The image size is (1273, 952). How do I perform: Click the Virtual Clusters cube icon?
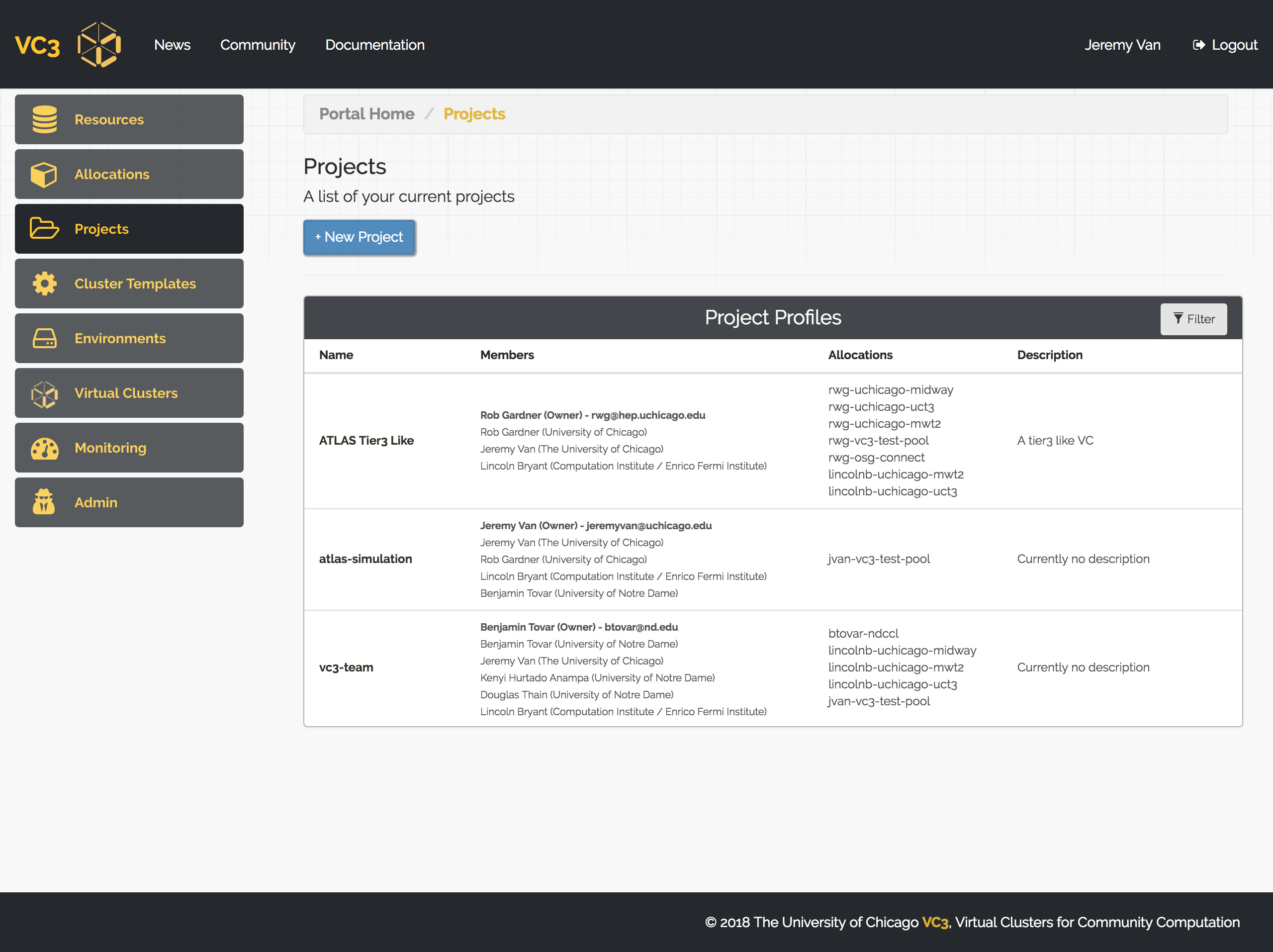click(x=44, y=394)
